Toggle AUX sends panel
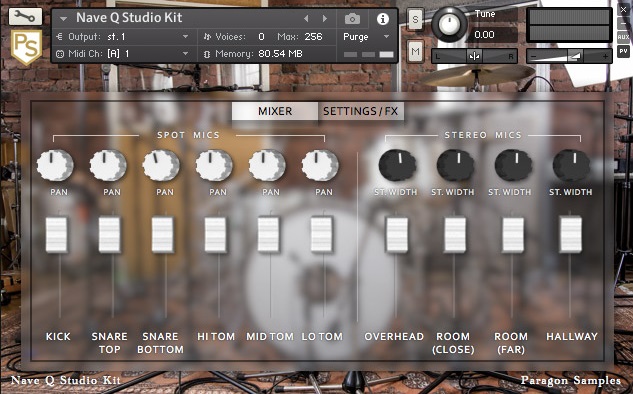 pos(623,37)
